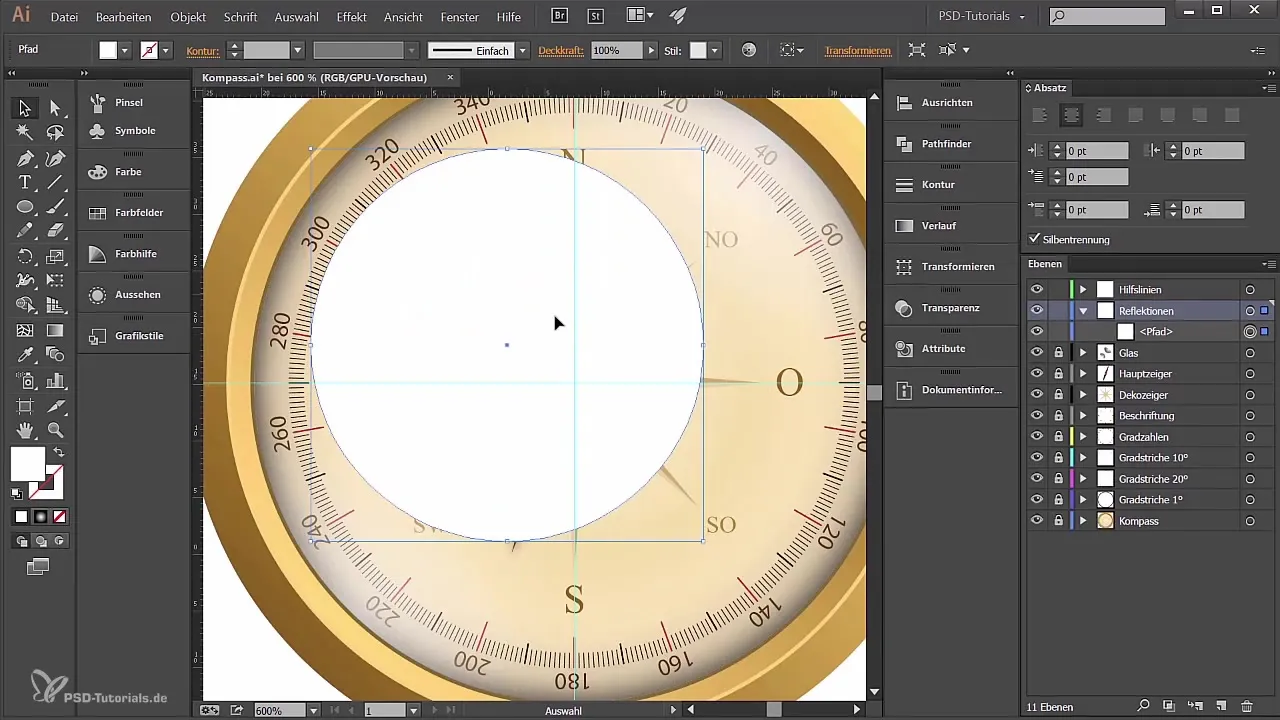Select the Pen tool
Viewport: 1280px width, 720px height.
point(25,158)
